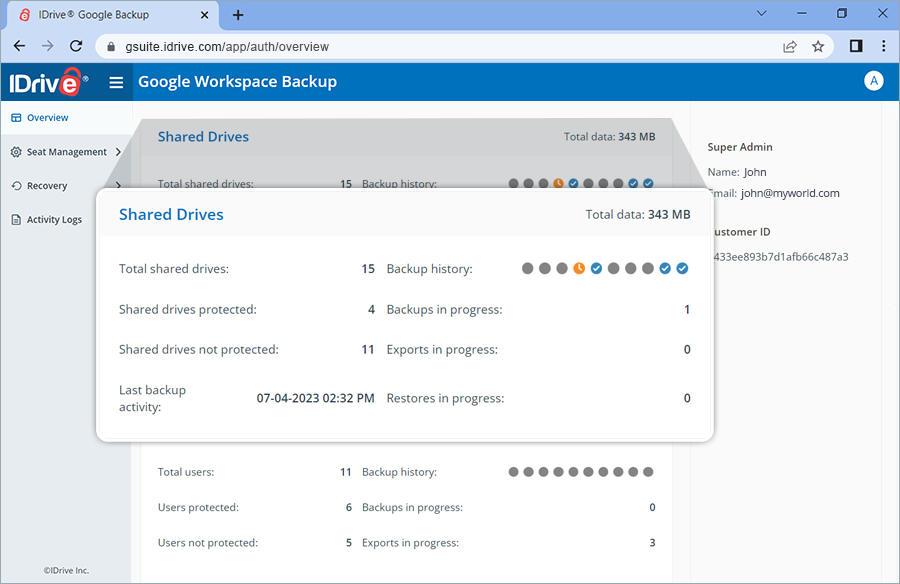Bookmark the page with the star icon

819,46
